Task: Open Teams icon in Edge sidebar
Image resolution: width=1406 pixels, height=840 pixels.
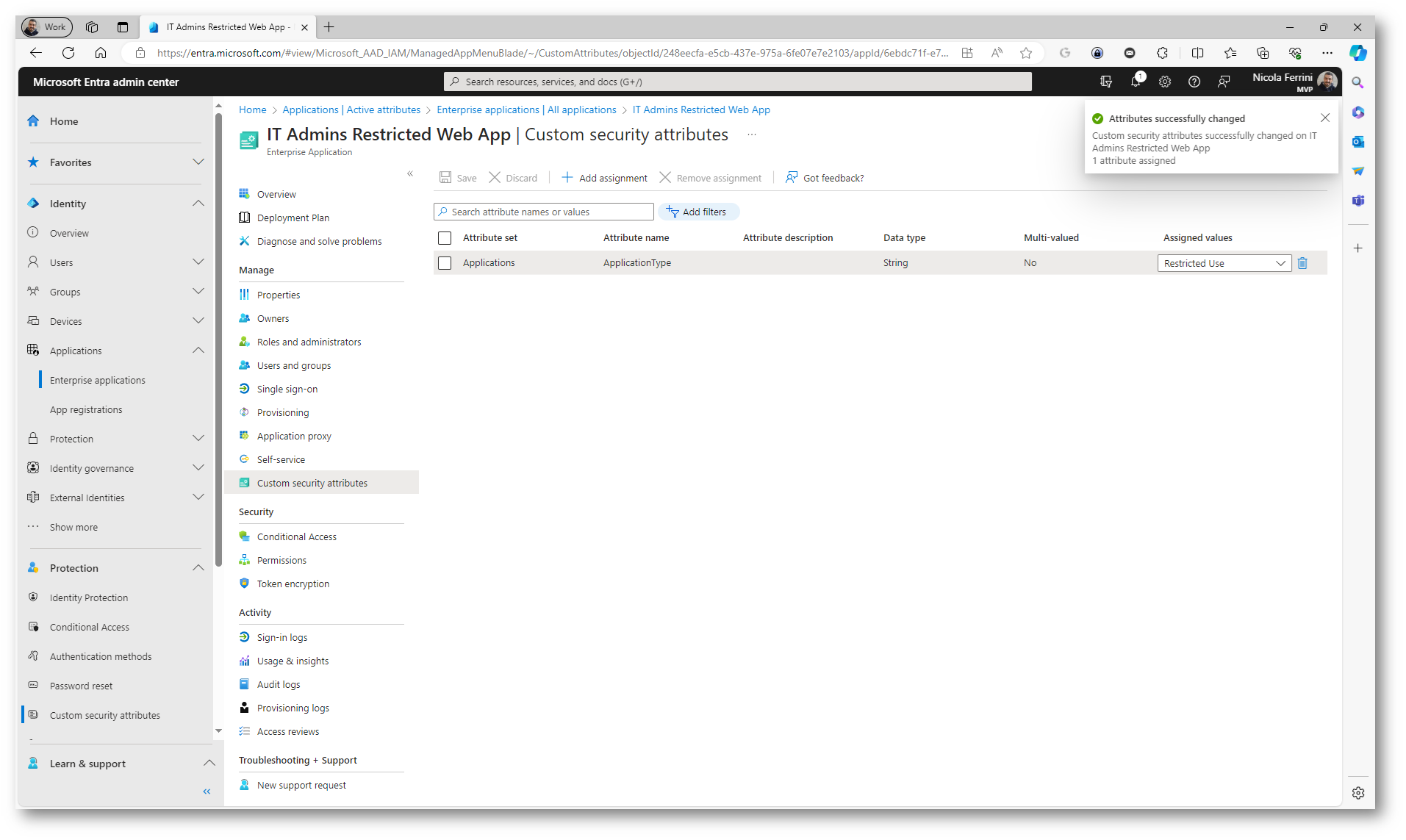Action: [x=1358, y=200]
